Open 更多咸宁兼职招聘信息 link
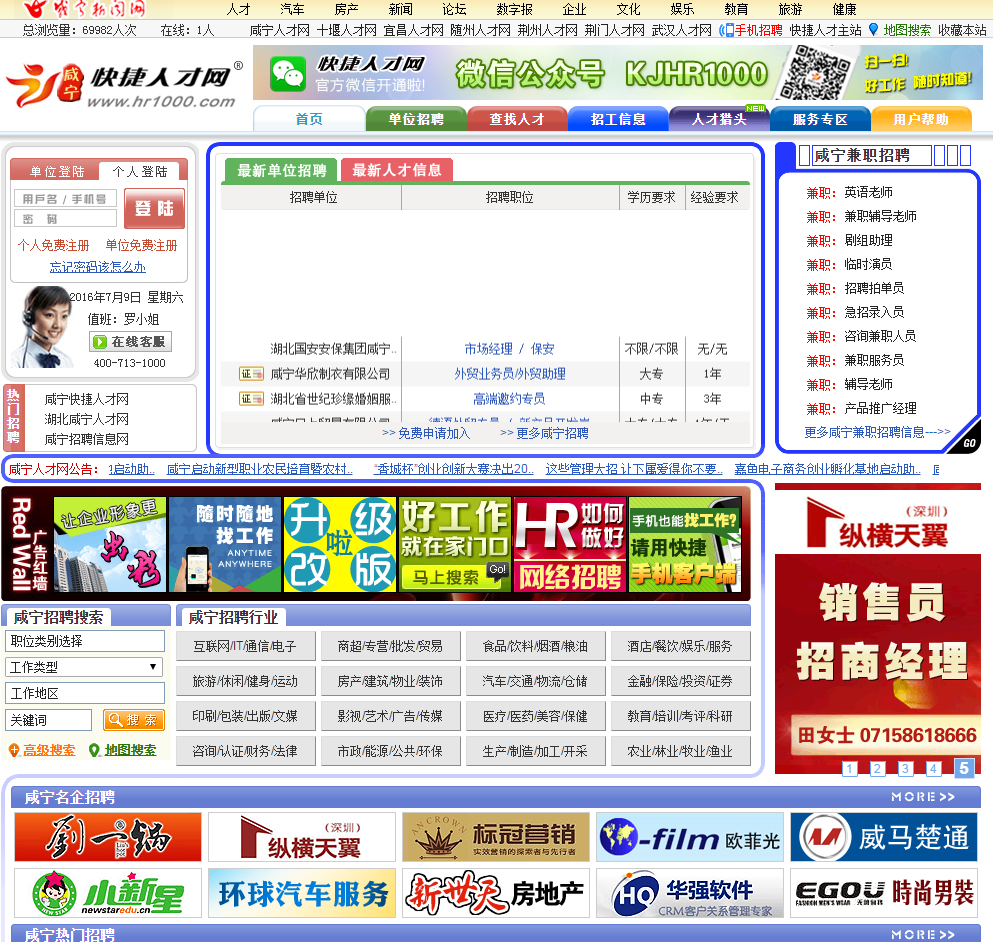 tap(877, 432)
